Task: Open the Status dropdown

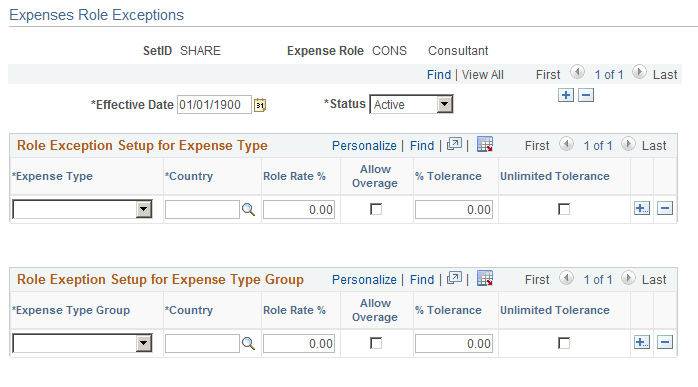Action: pos(411,104)
